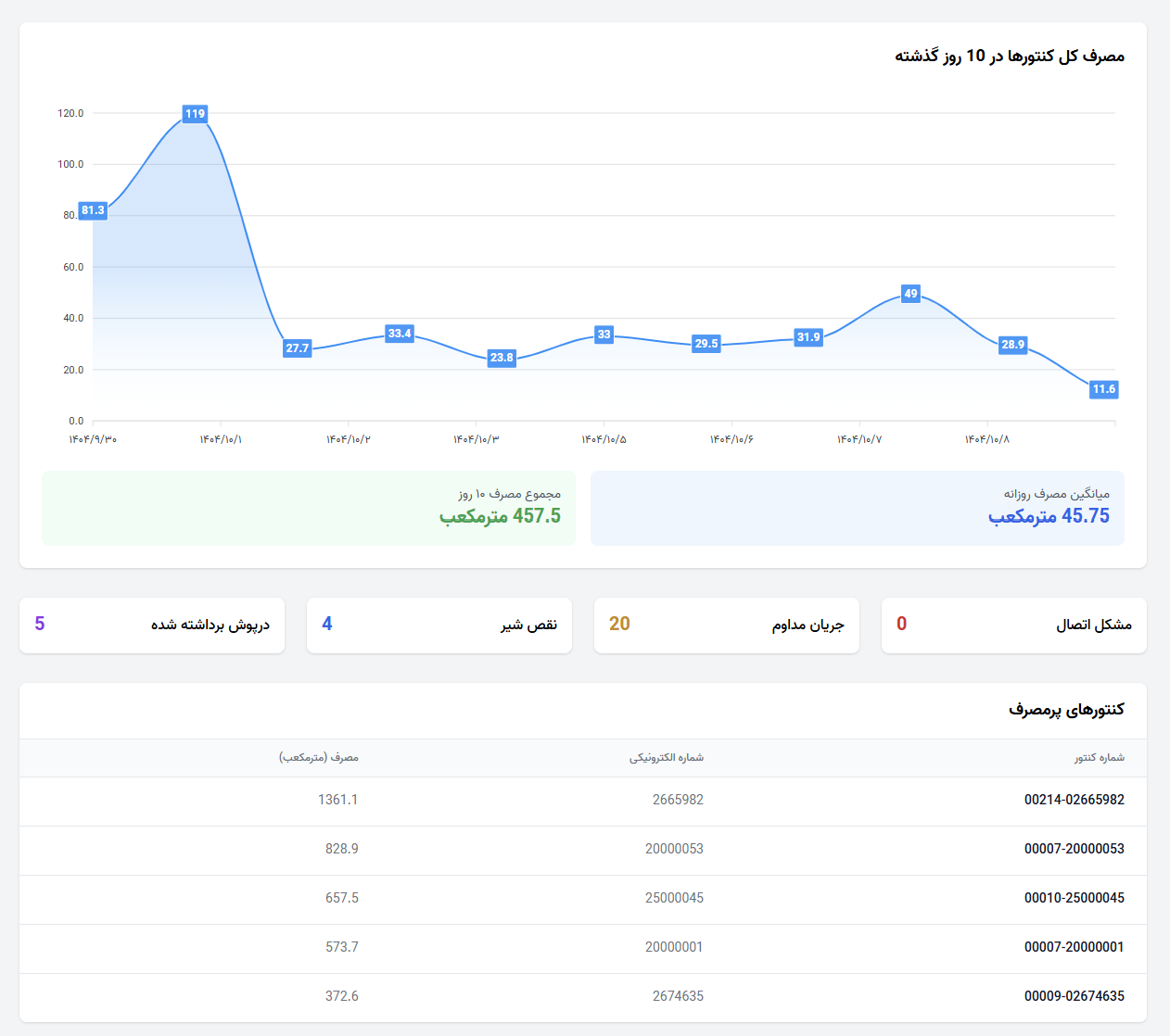The width and height of the screenshot is (1170, 1036).
Task: Select the 49 data point on chart
Action: click(x=910, y=294)
